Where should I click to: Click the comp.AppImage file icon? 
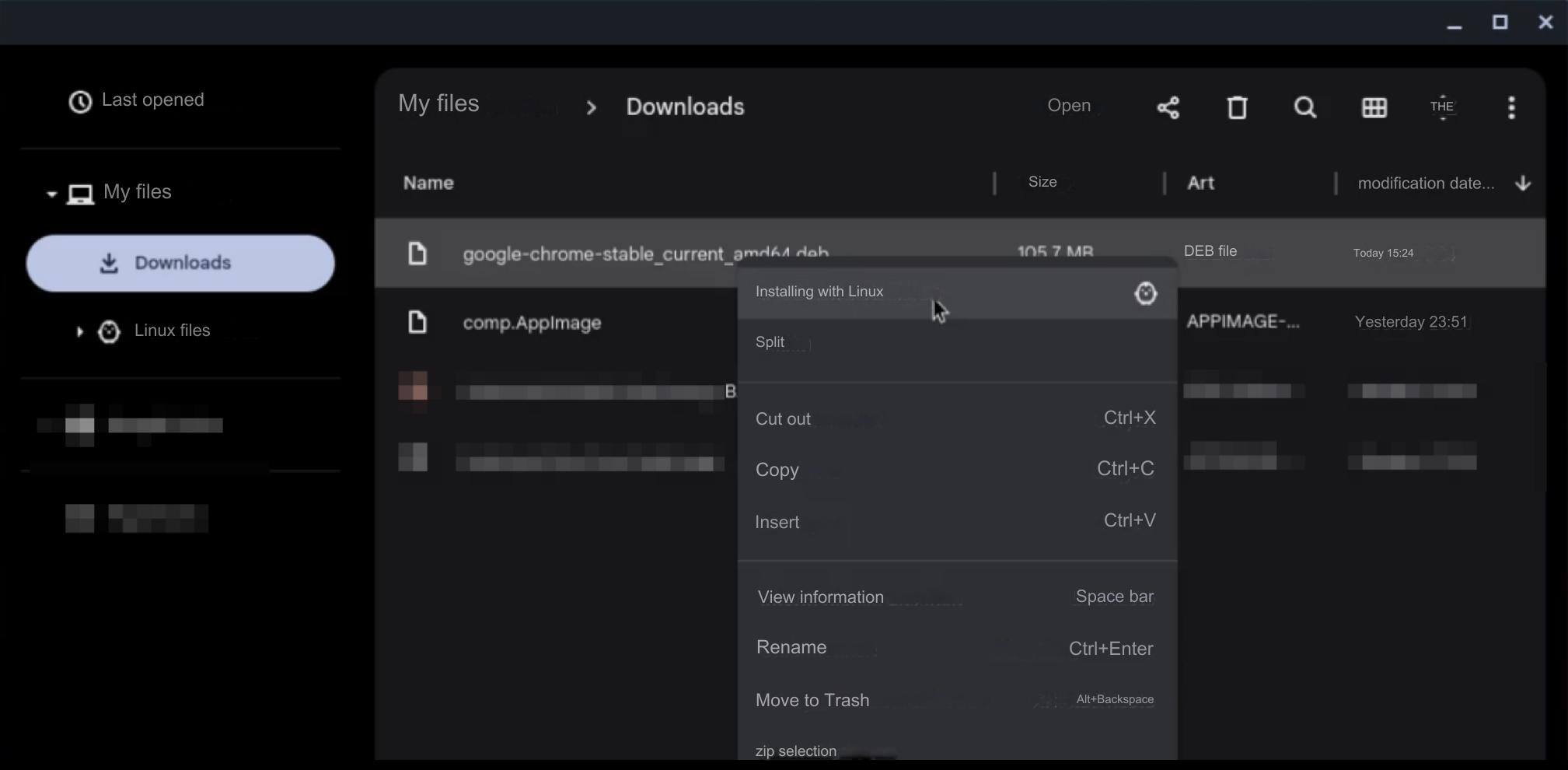click(417, 322)
